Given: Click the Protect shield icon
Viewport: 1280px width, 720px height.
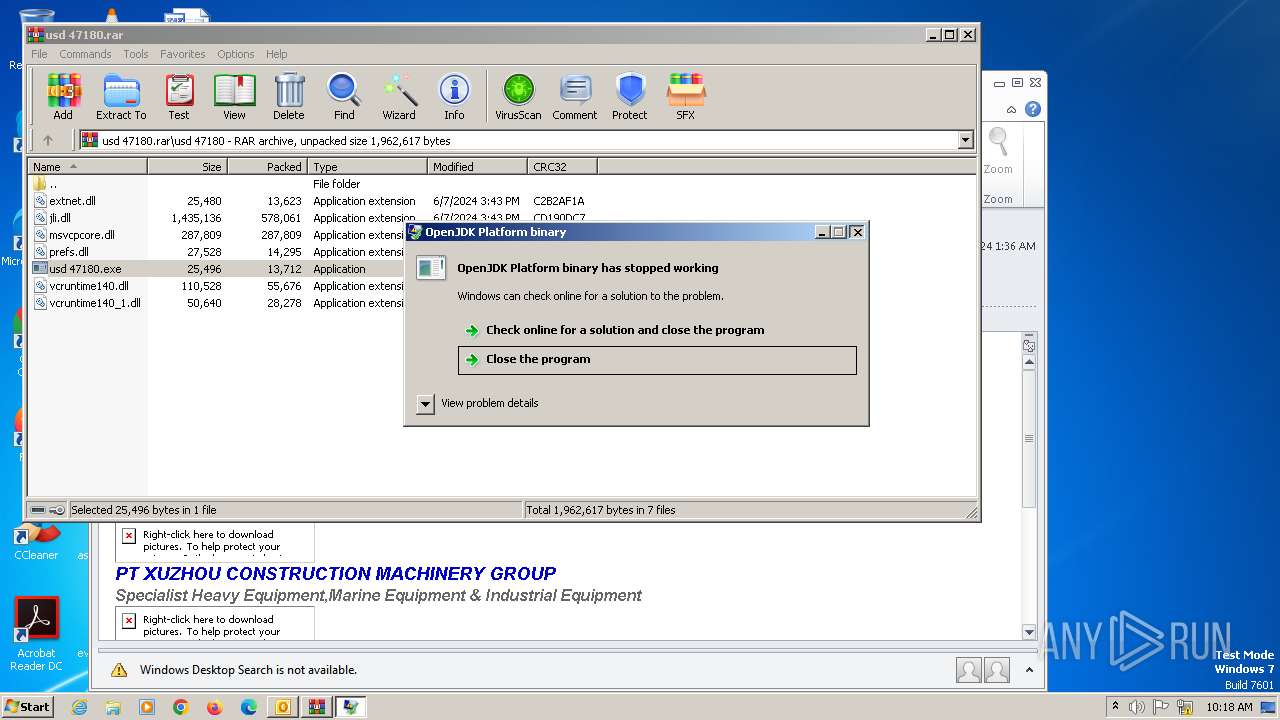Looking at the screenshot, I should [630, 97].
